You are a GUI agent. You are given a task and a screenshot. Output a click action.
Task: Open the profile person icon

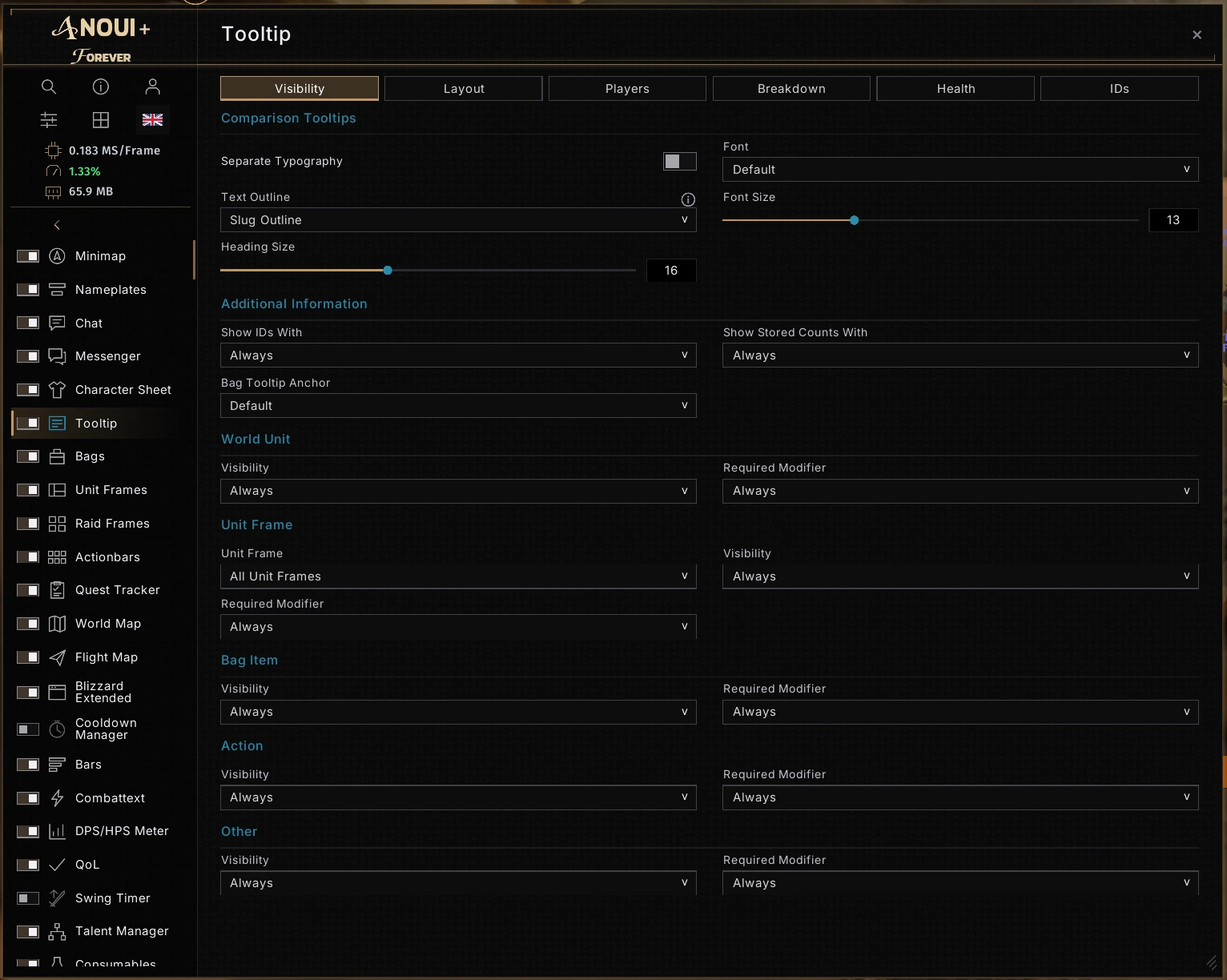tap(153, 86)
